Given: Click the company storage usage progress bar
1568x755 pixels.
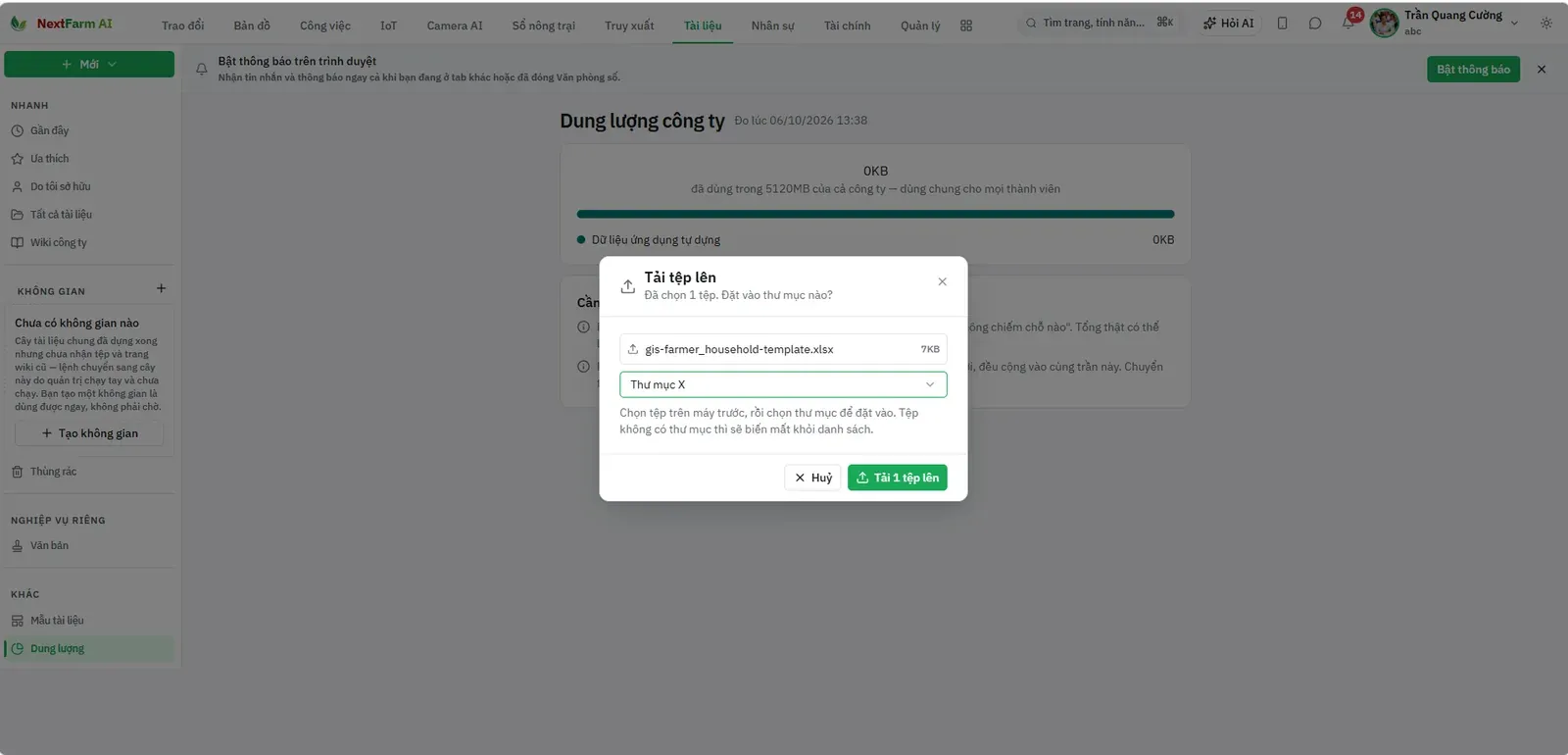Looking at the screenshot, I should [x=875, y=214].
